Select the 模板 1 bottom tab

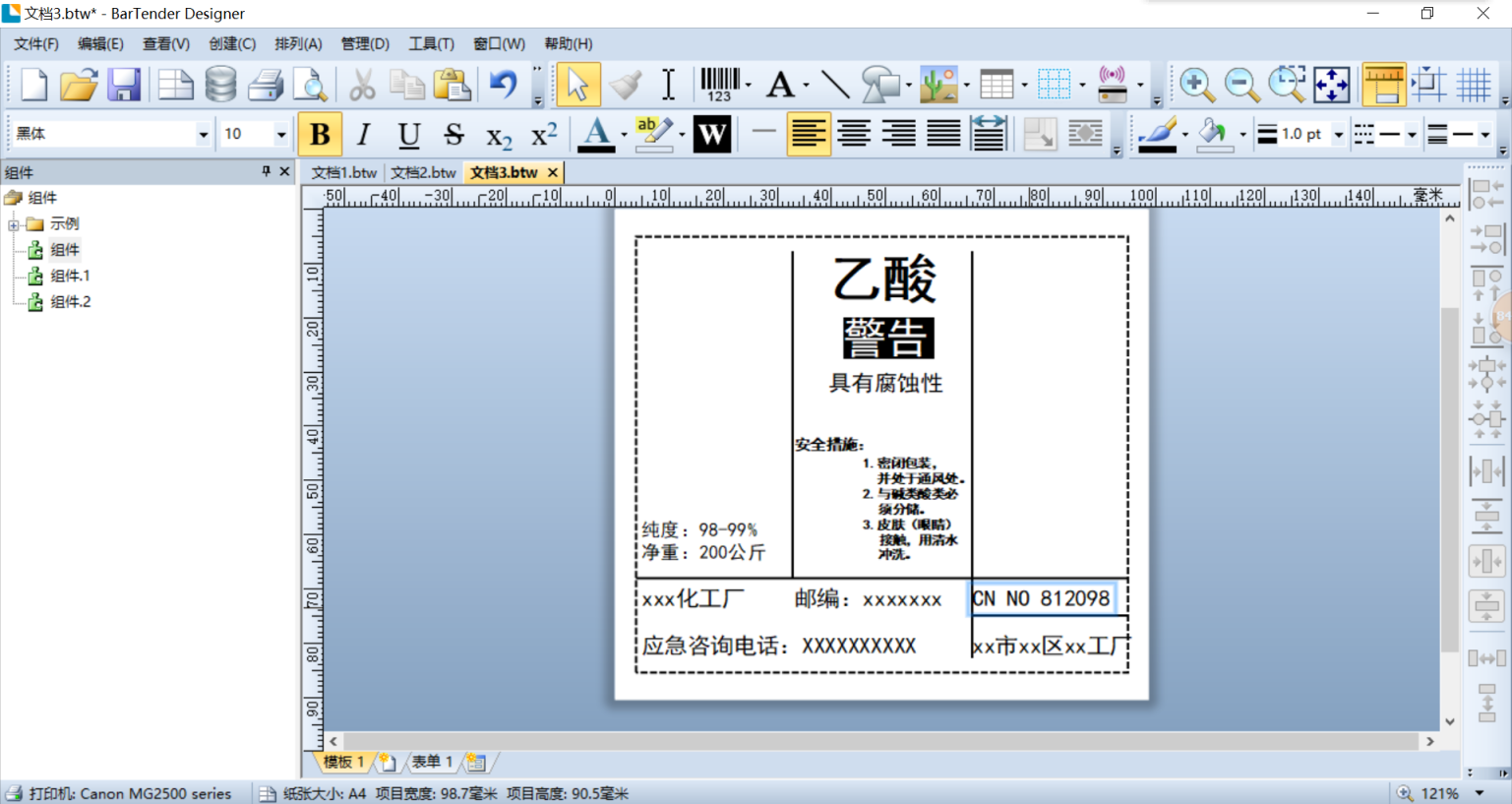(344, 762)
